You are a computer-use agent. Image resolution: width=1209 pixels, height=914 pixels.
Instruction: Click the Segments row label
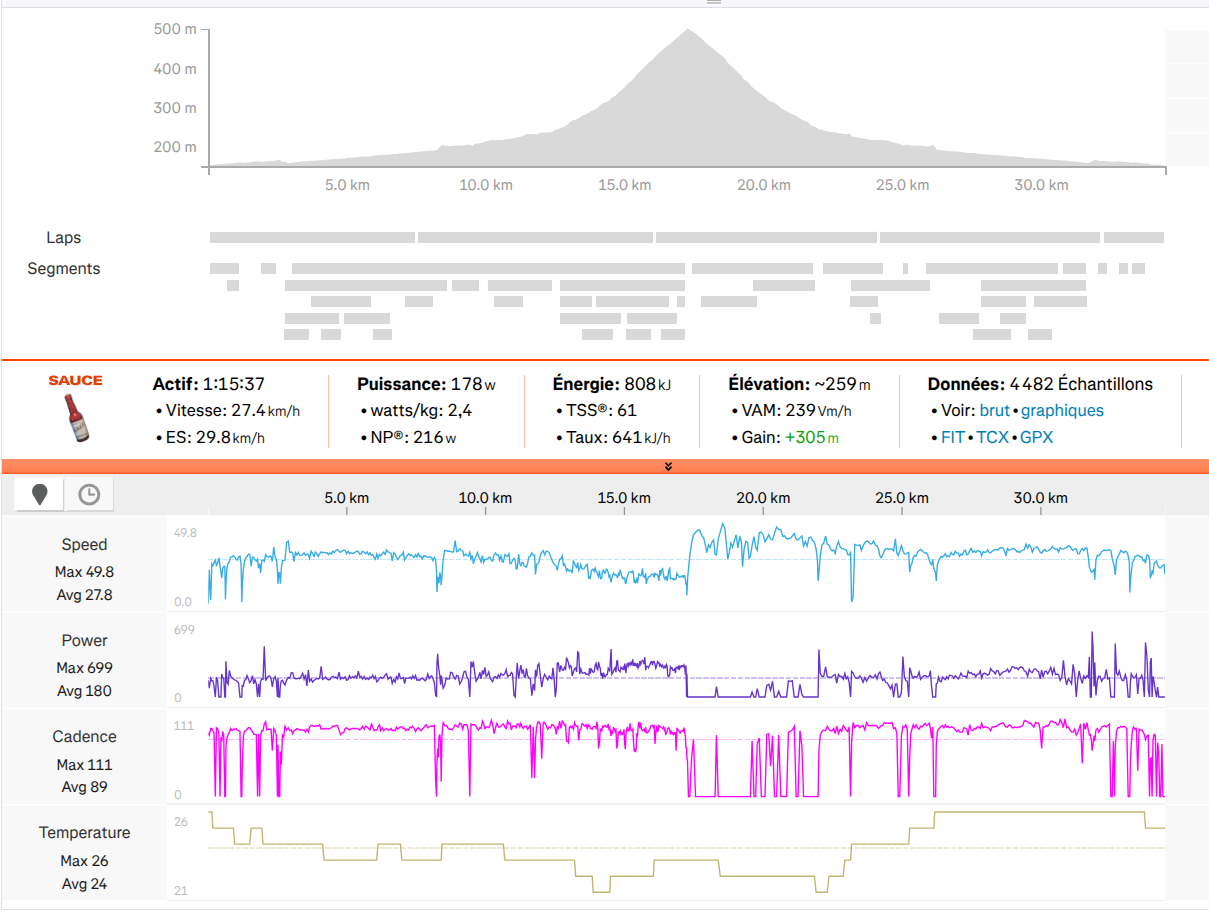[x=64, y=269]
